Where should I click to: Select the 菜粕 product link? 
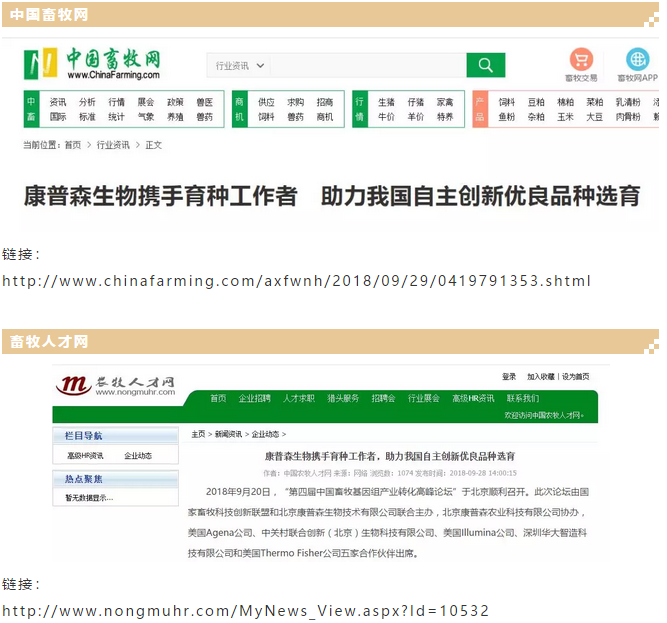tap(595, 102)
